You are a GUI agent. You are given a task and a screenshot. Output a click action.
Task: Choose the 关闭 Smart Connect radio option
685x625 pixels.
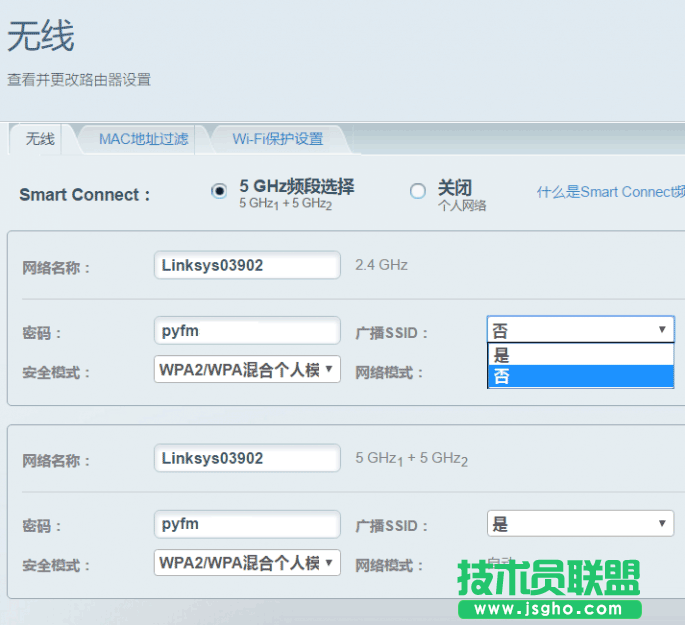click(418, 191)
